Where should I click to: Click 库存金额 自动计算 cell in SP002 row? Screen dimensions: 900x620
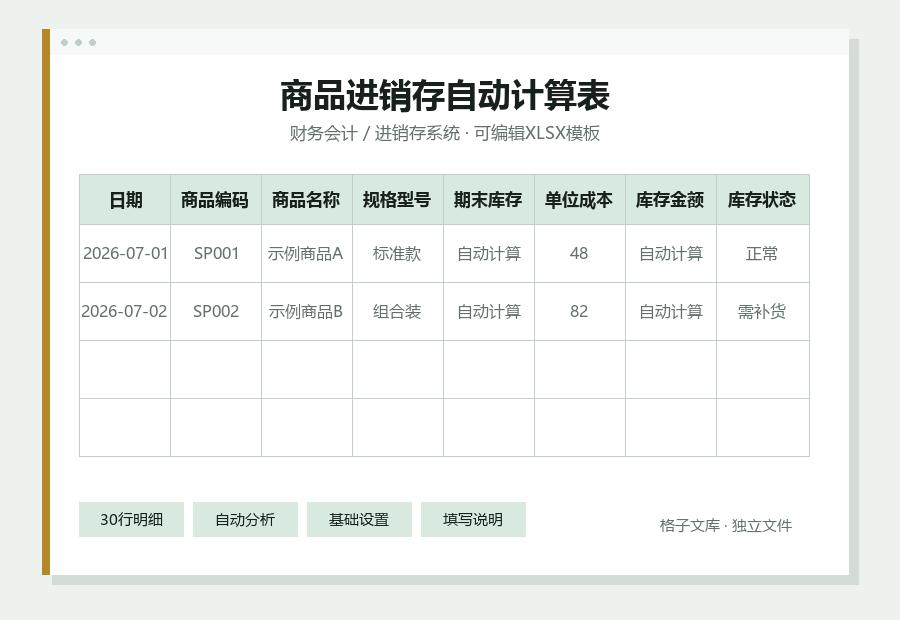(671, 312)
